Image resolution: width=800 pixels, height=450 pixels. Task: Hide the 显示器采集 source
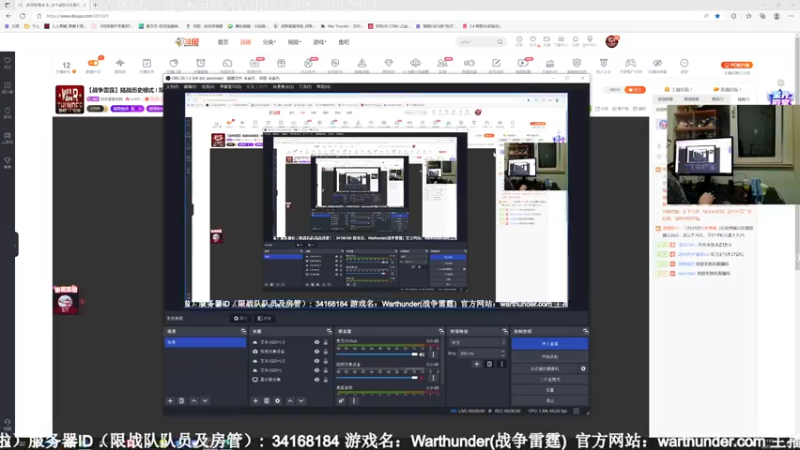pyautogui.click(x=316, y=380)
